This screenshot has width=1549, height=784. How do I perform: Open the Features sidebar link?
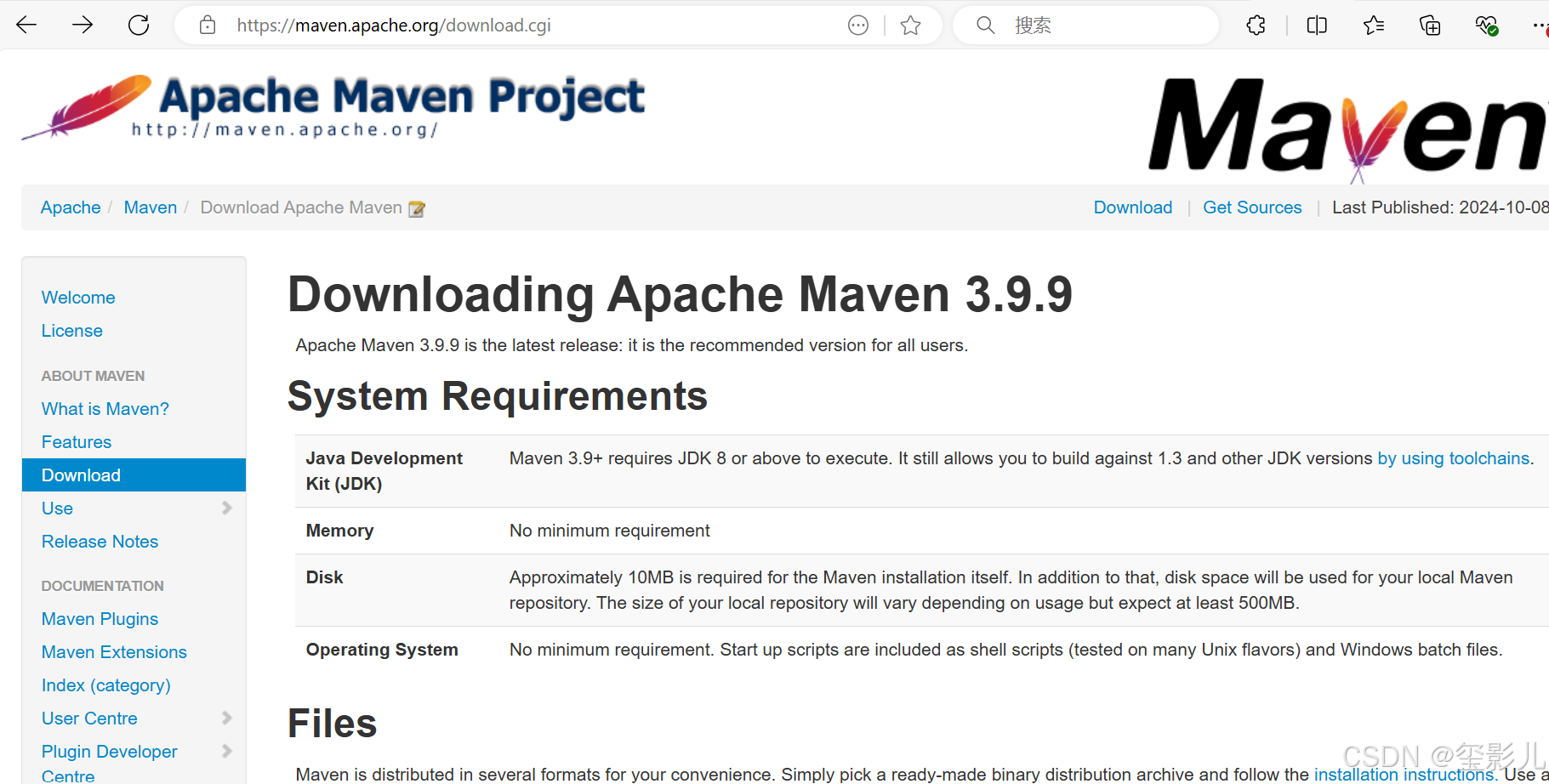(x=77, y=442)
